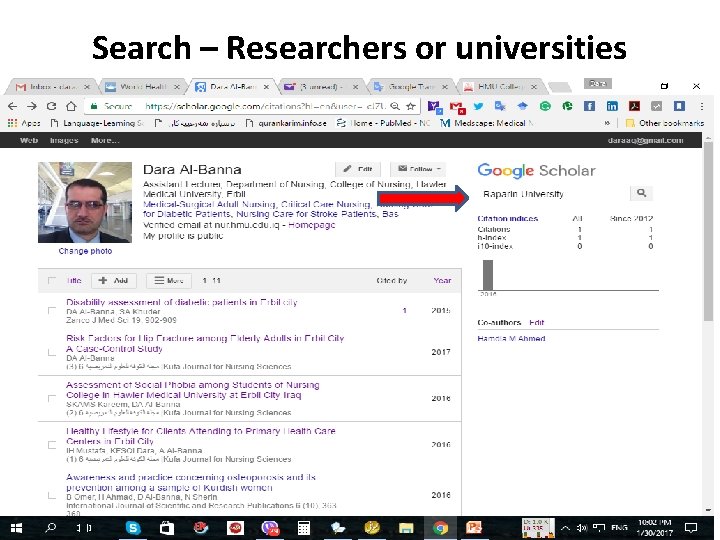Image resolution: width=720 pixels, height=540 pixels.
Task: Open the More... menu in the top black bar
Action: pyautogui.click(x=105, y=141)
